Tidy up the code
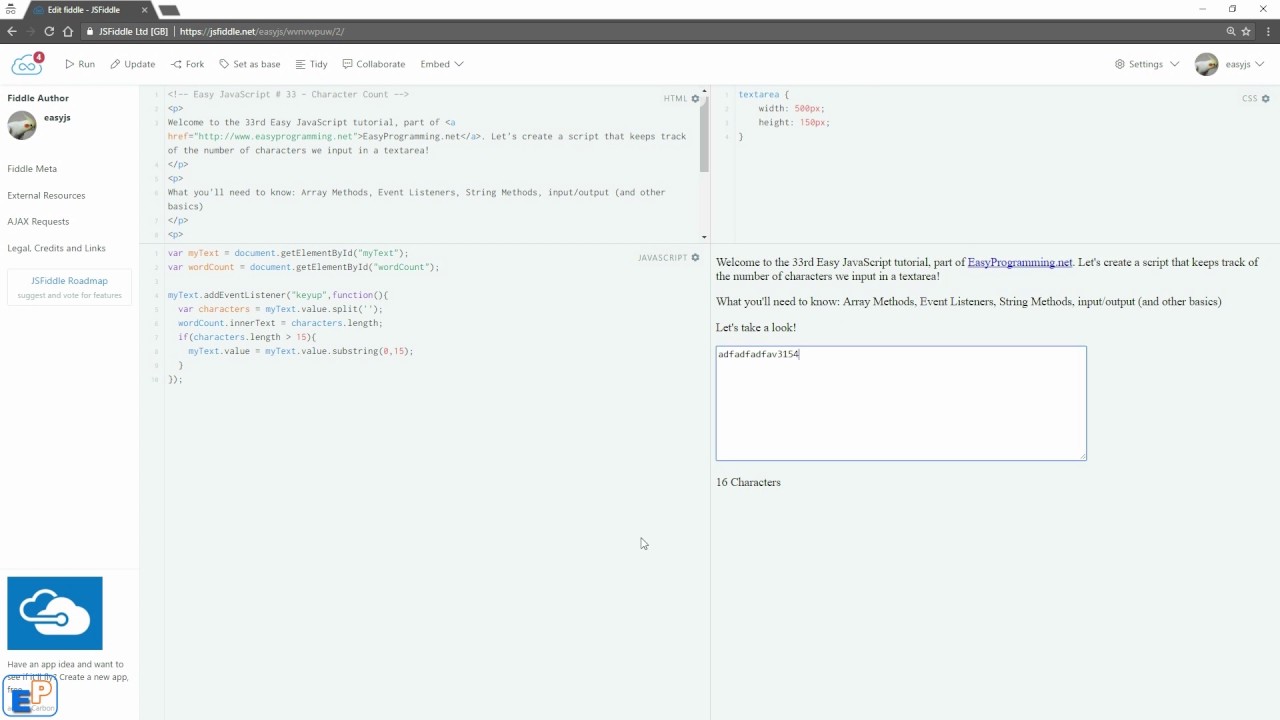The image size is (1280, 720). pos(311,64)
